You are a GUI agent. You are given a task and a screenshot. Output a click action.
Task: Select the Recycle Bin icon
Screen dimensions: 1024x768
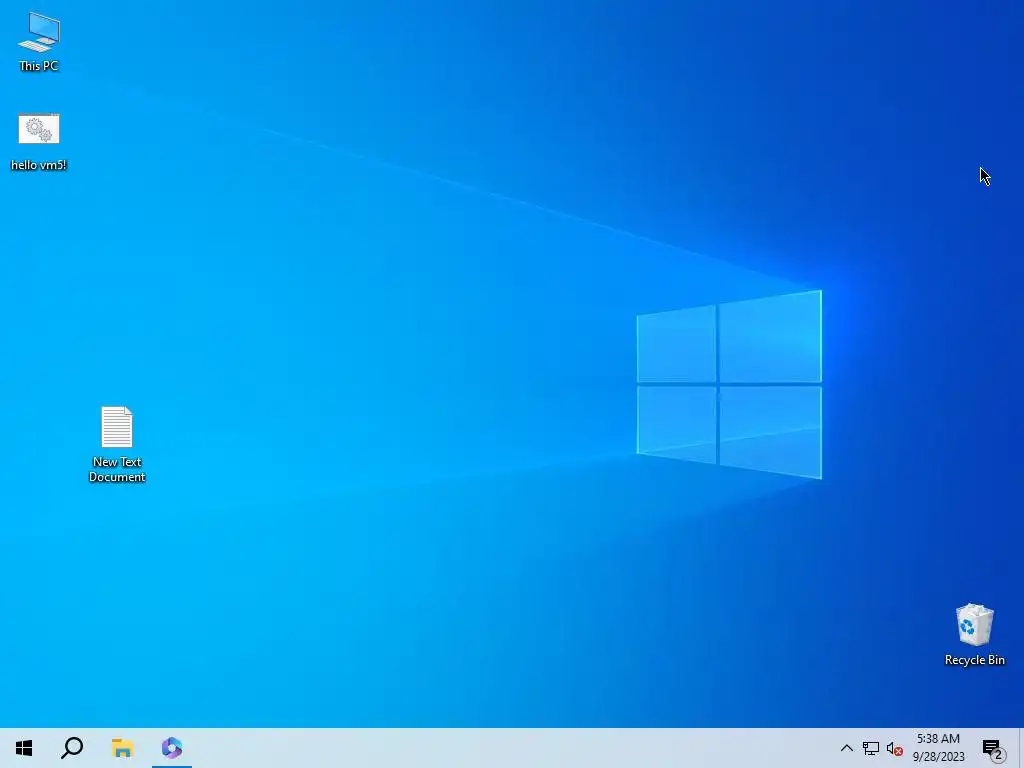974,634
